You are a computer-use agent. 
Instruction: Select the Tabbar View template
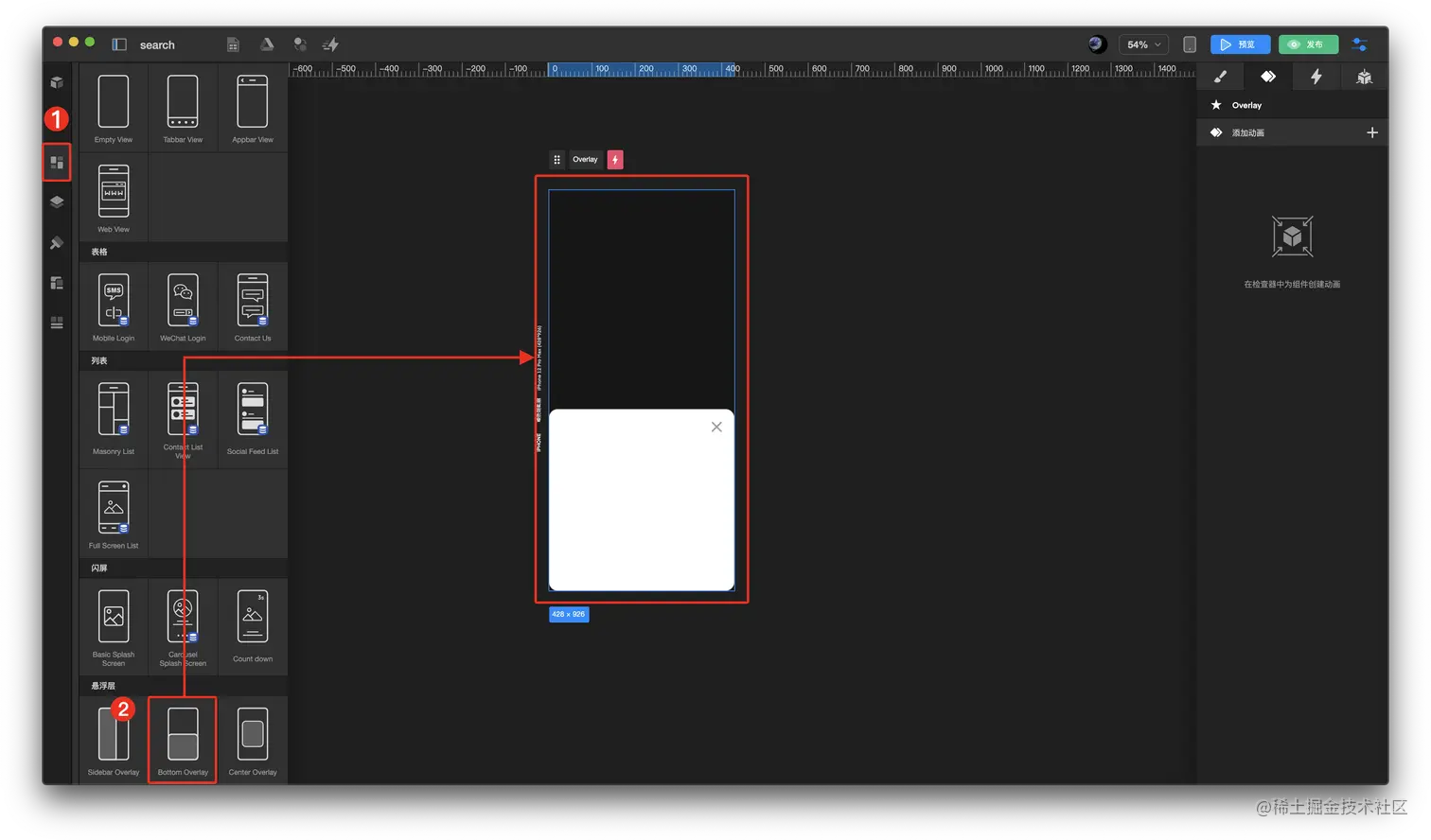[183, 108]
